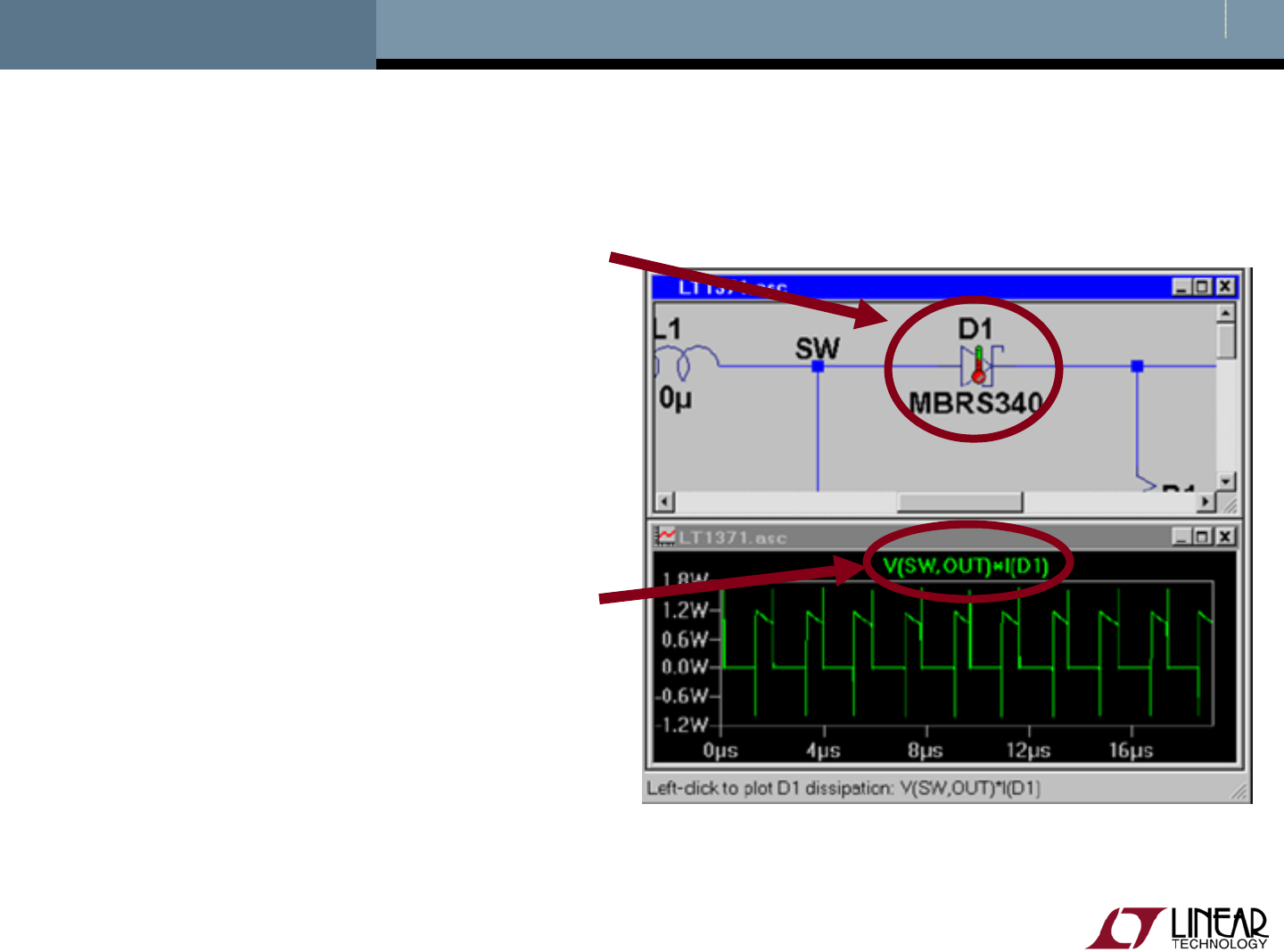Click the waveform window title LT1371.asc
The height and width of the screenshot is (952, 1284).
(733, 538)
